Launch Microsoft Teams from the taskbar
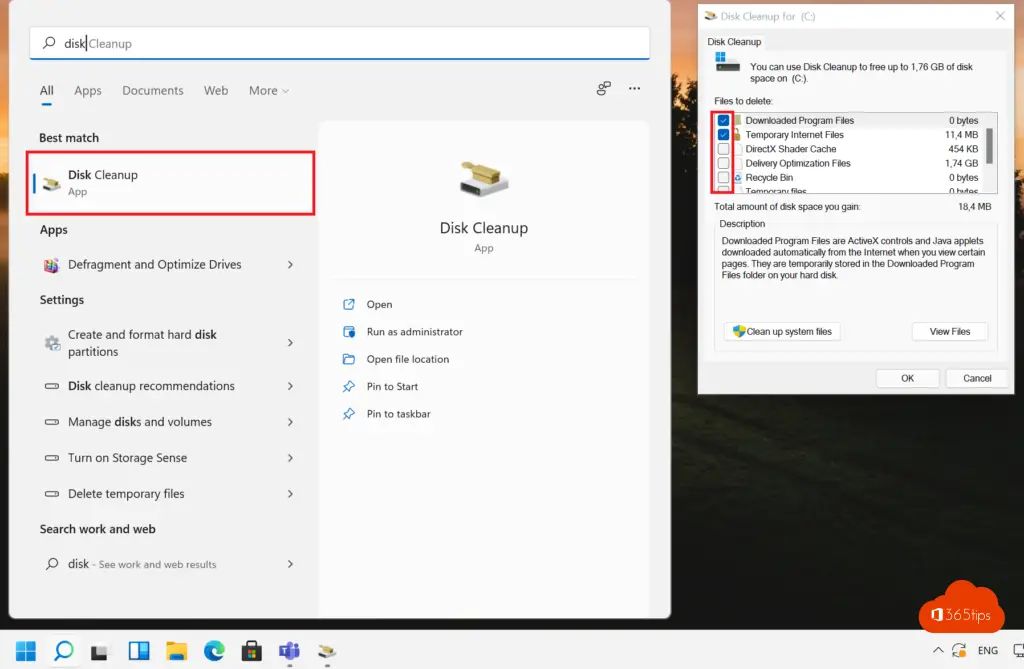 [x=290, y=651]
